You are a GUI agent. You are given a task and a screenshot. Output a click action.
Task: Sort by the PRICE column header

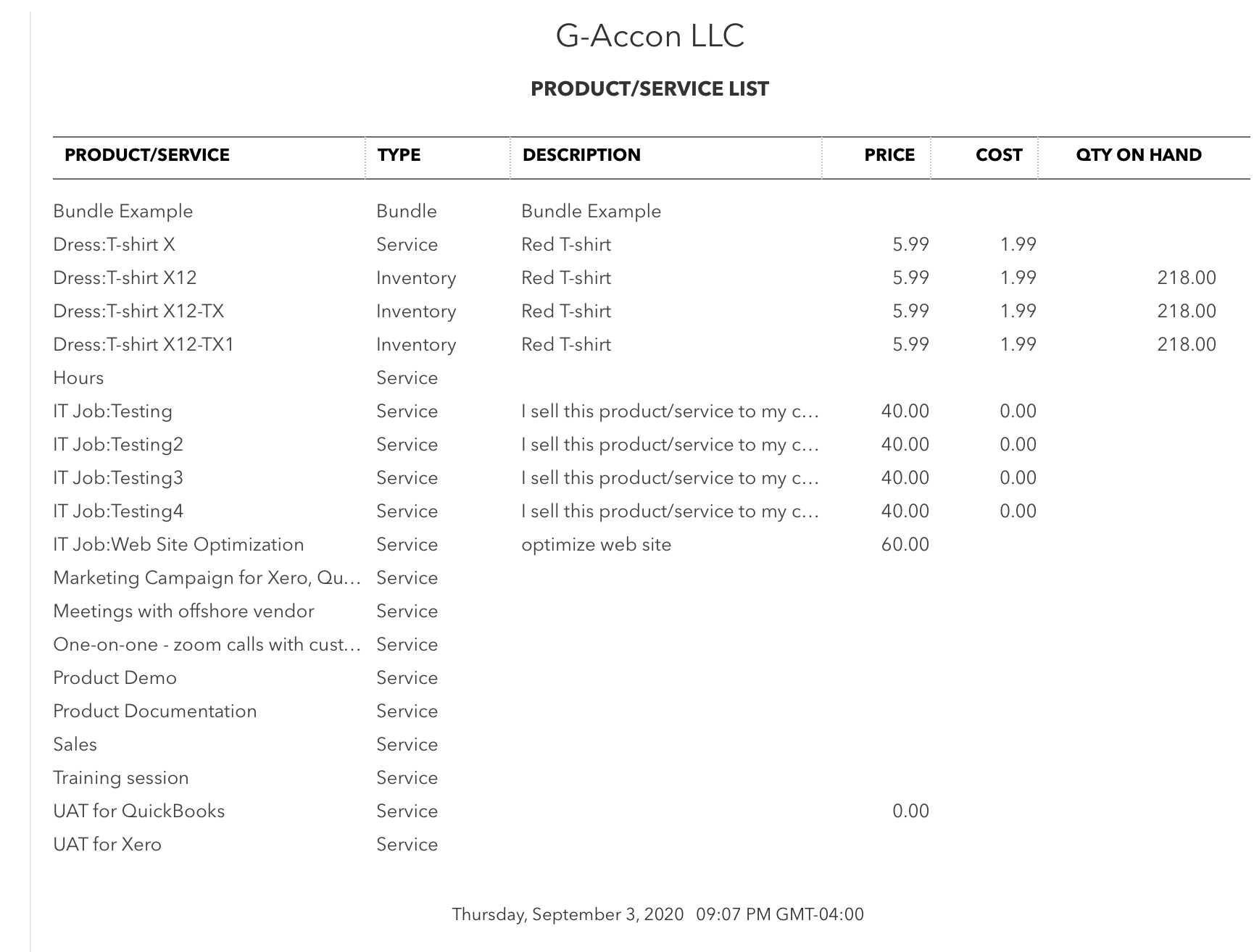point(889,155)
